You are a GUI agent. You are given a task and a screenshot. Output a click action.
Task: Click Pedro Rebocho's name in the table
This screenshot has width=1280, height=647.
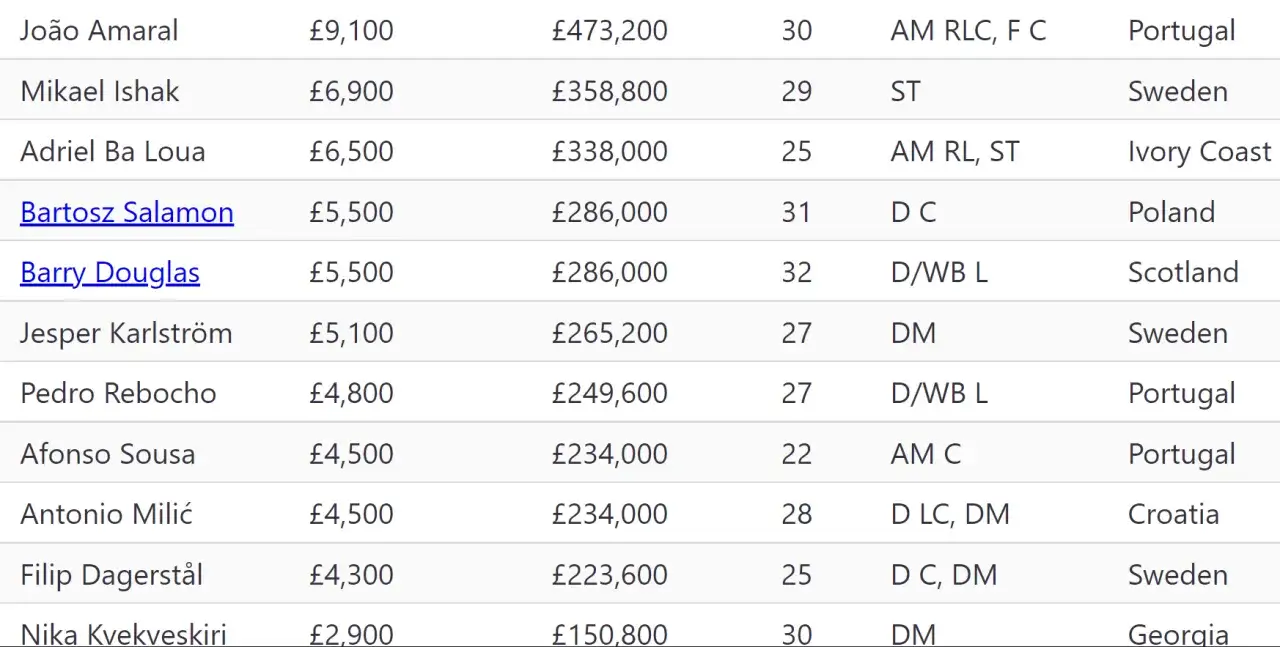click(x=118, y=393)
